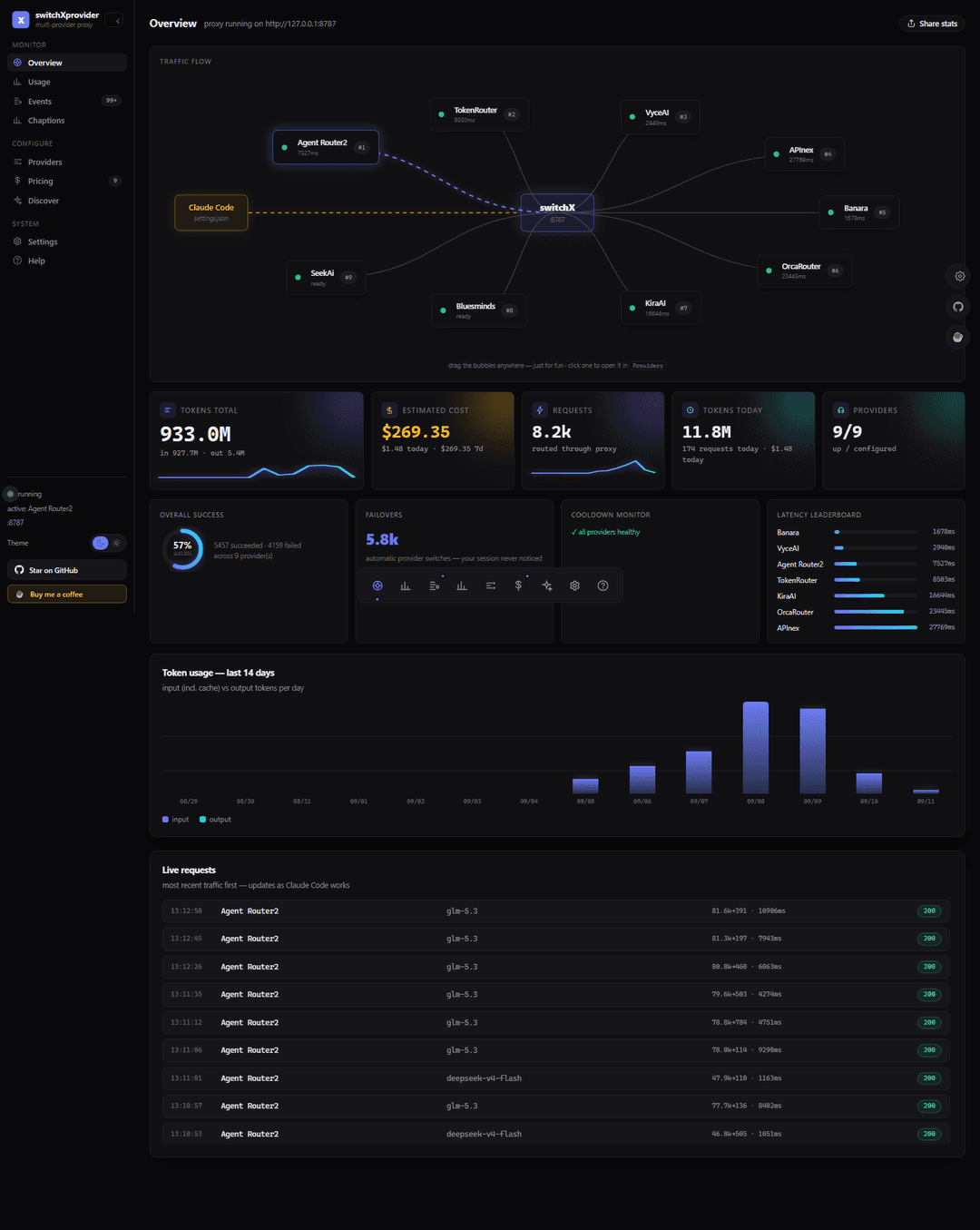The width and height of the screenshot is (980, 1230).
Task: Click the central switchX hub node
Action: point(557,212)
